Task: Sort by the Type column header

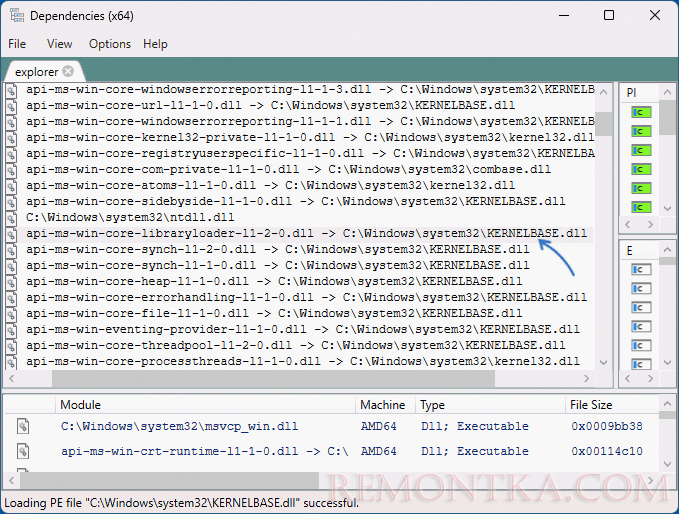Action: click(x=490, y=405)
